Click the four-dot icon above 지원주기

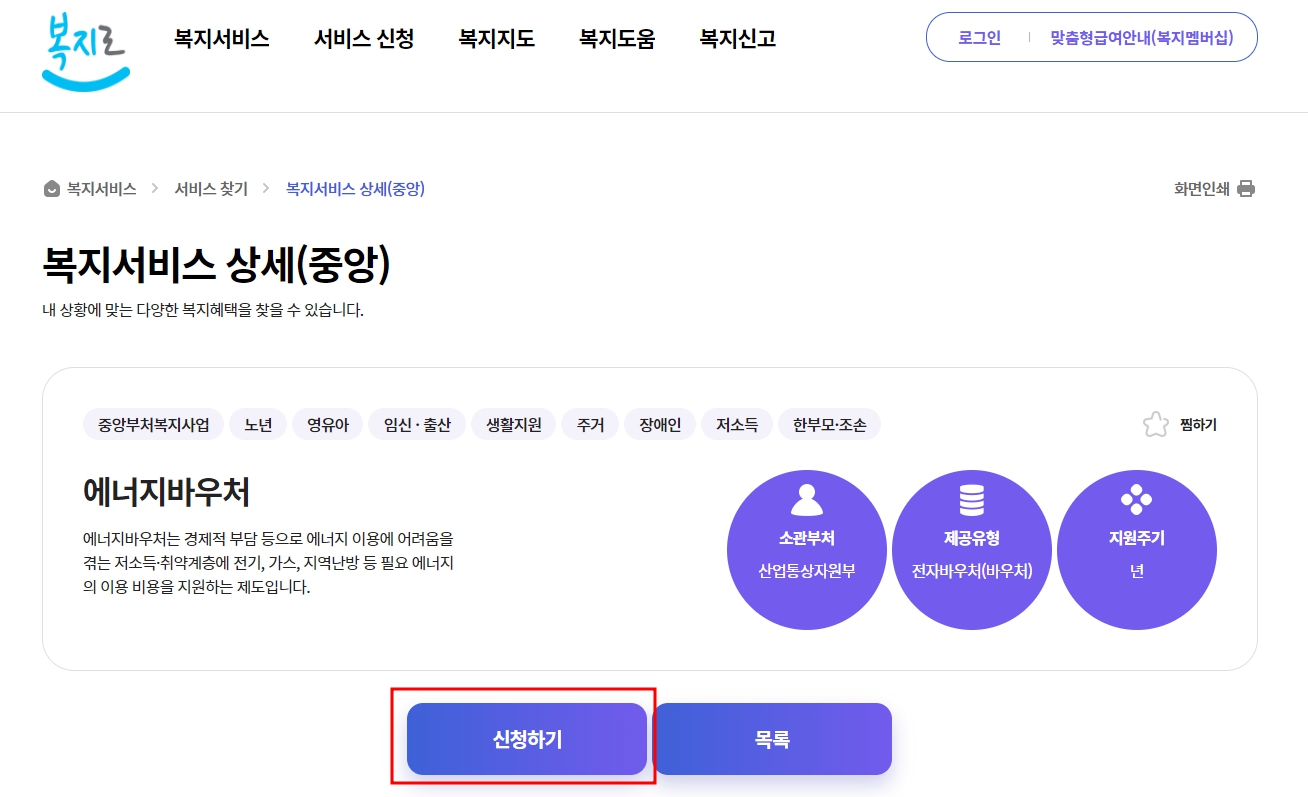tap(1136, 498)
